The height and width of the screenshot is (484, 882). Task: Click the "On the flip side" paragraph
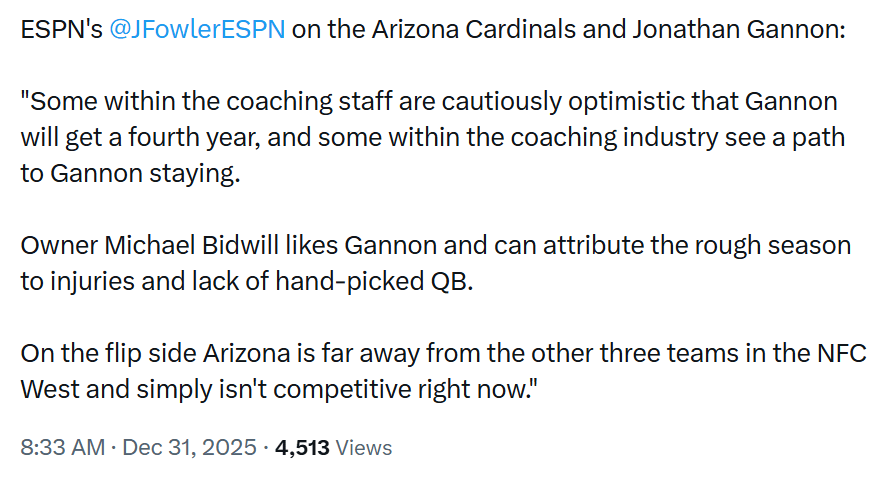tap(440, 371)
